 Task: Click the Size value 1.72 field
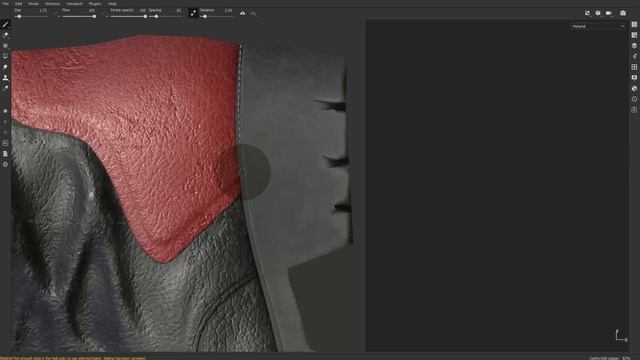point(43,10)
